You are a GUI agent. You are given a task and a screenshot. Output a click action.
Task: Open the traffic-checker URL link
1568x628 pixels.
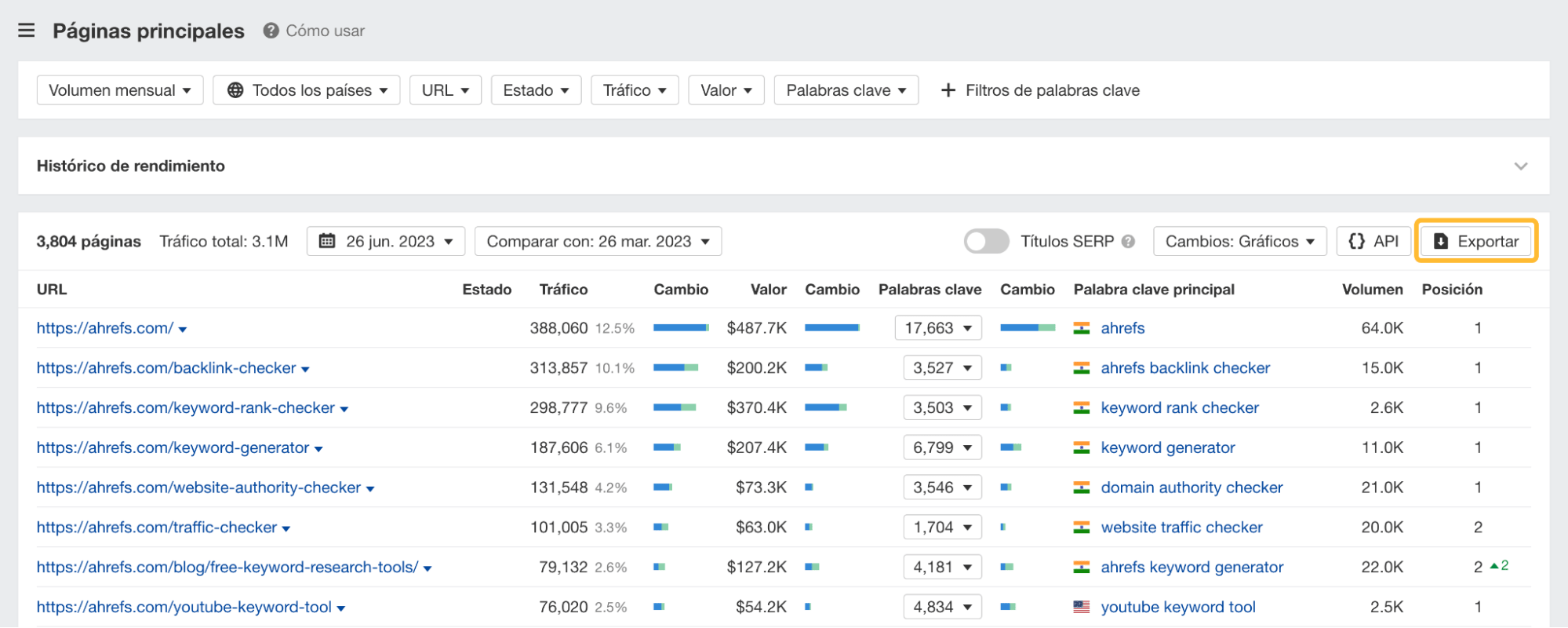click(157, 528)
